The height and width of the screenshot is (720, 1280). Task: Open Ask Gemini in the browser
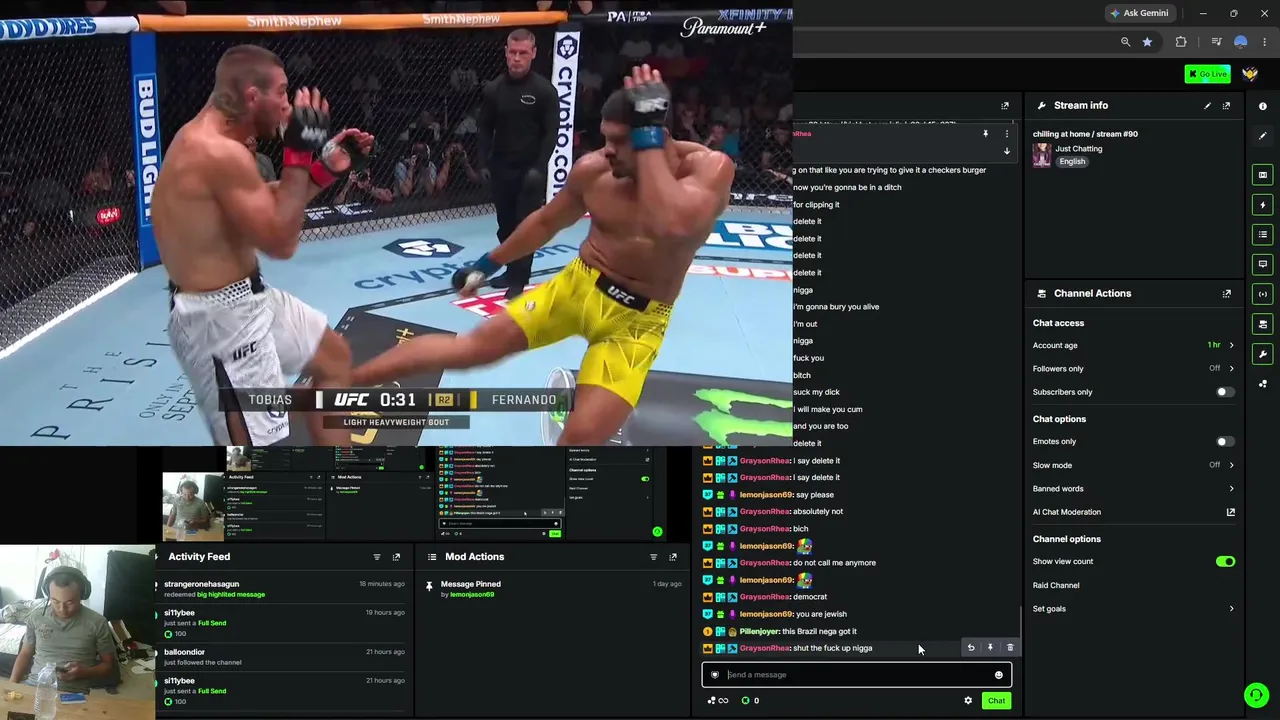point(1138,13)
